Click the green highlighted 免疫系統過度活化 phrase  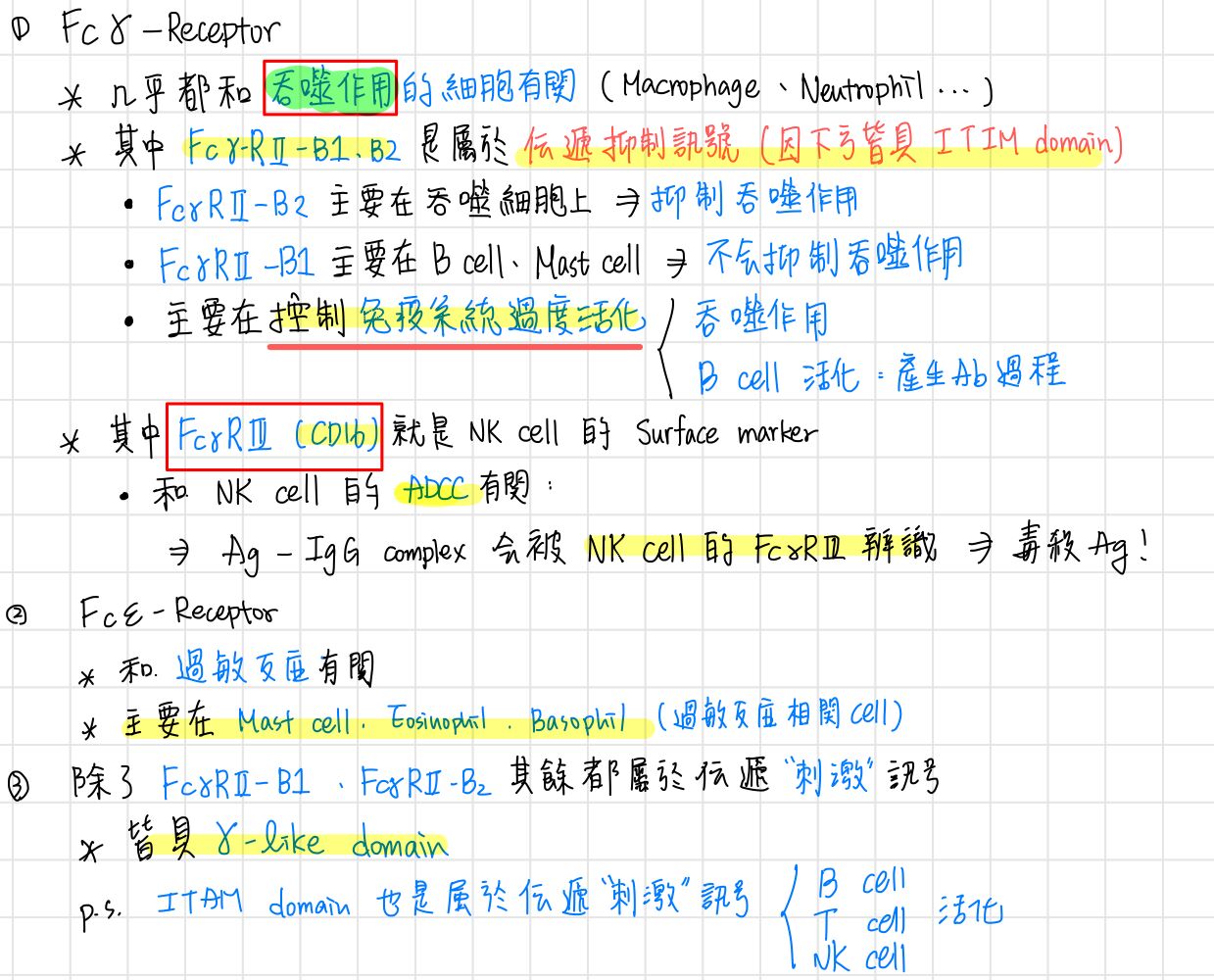[x=502, y=316]
